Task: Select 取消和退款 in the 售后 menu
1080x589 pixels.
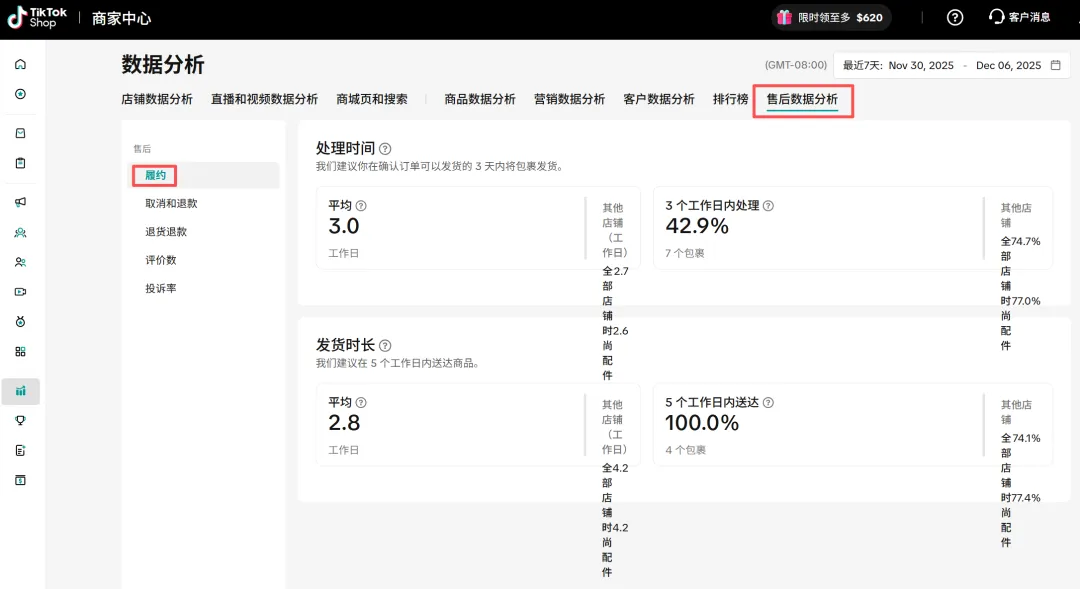Action: pyautogui.click(x=171, y=203)
